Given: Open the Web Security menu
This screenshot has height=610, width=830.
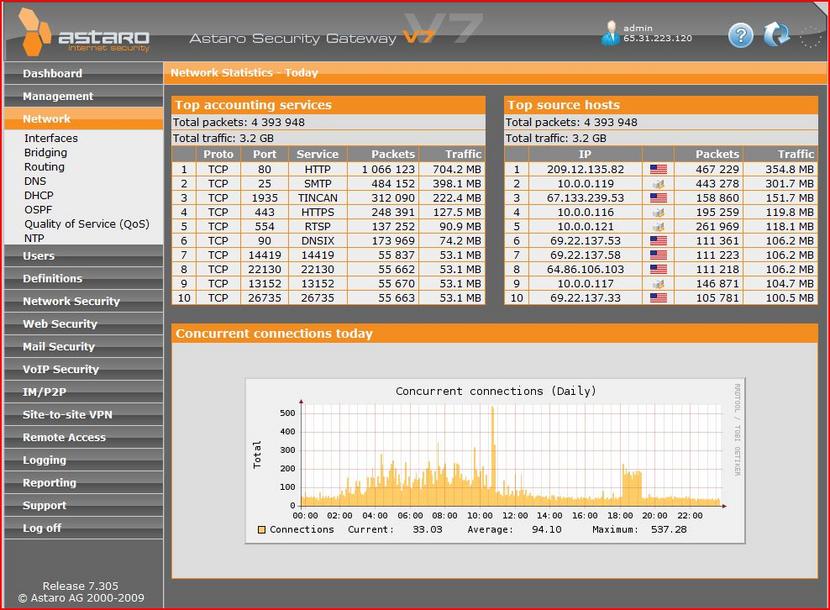Looking at the screenshot, I should pos(84,325).
